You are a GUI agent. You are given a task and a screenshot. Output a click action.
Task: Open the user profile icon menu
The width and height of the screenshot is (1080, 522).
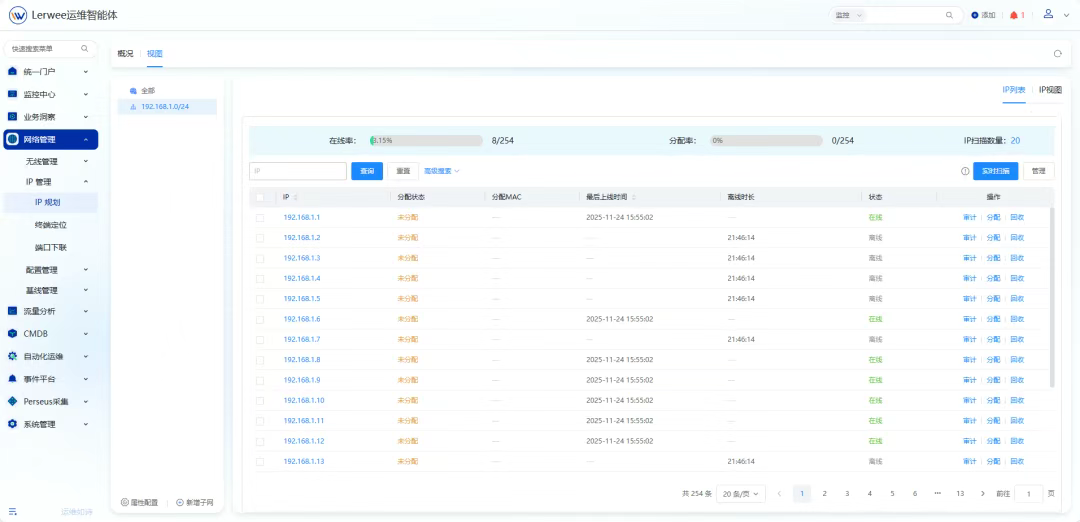point(1048,14)
